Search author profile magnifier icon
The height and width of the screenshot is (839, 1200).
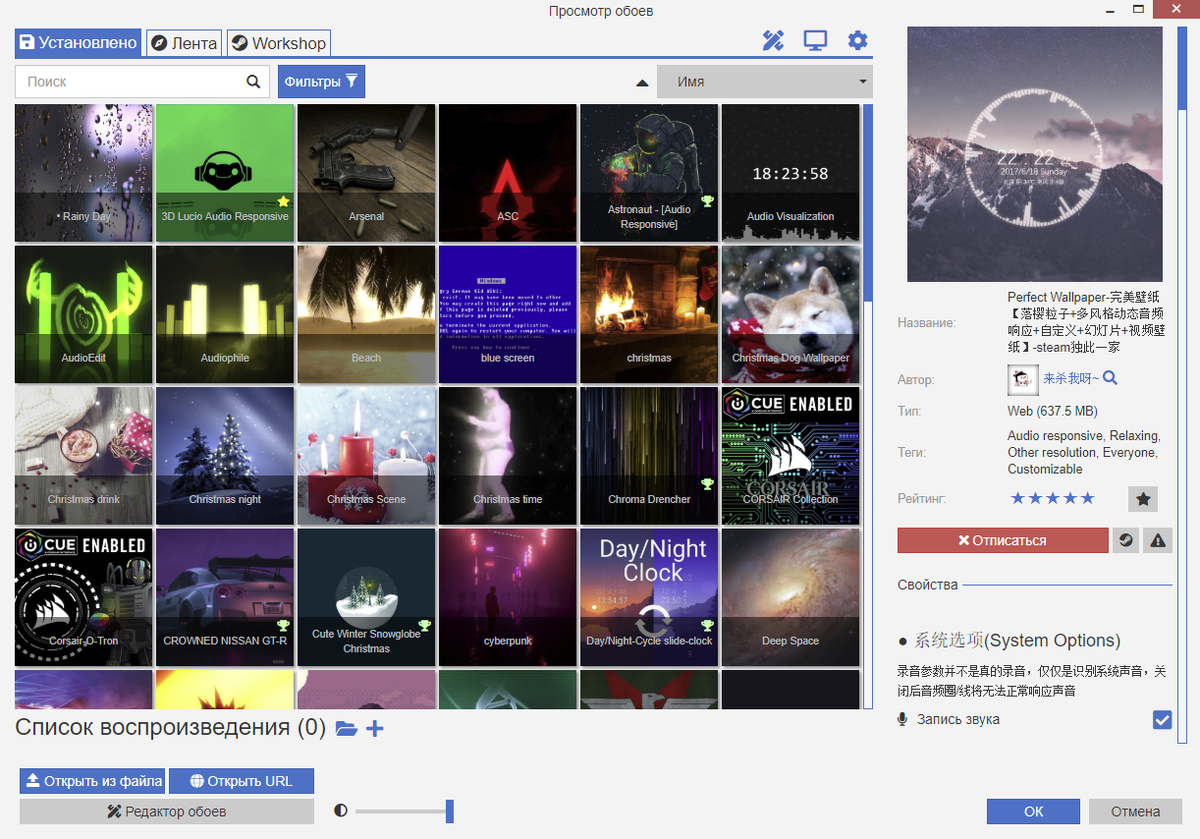point(1109,378)
